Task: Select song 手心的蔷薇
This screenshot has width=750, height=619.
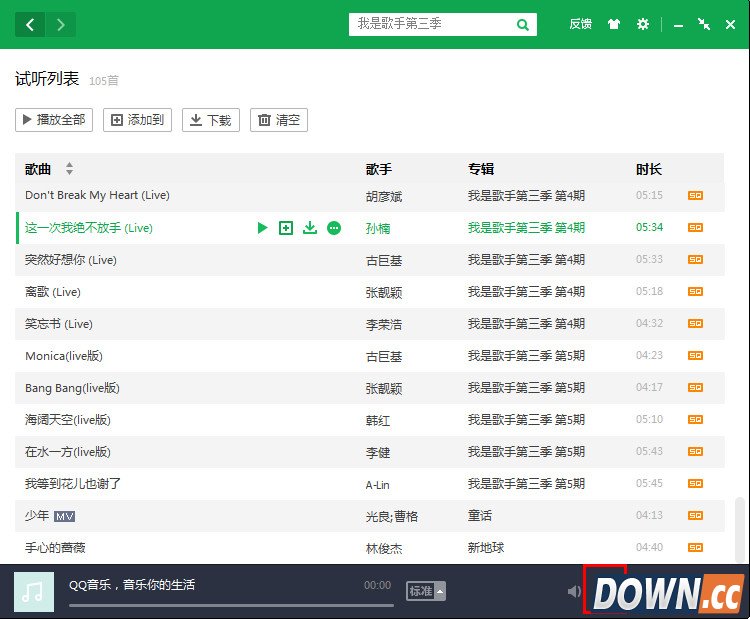Action: 55,548
